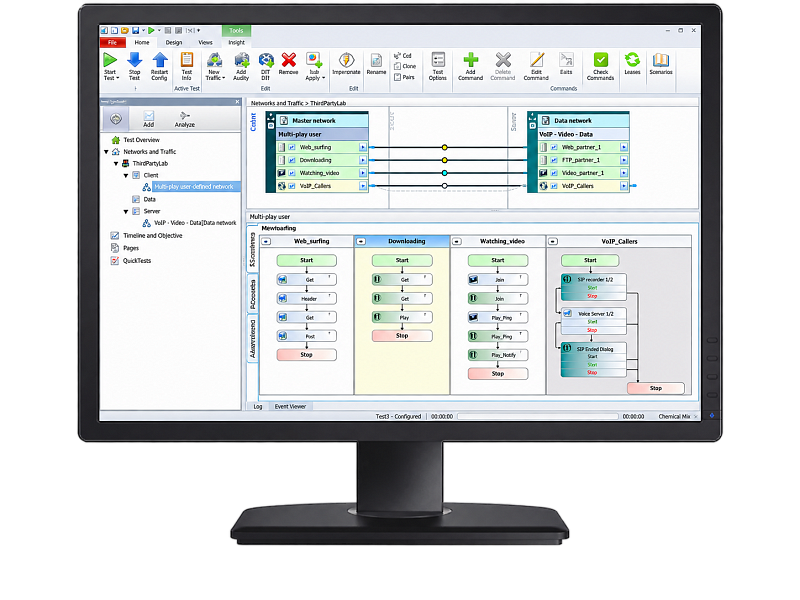The width and height of the screenshot is (800, 600).
Task: Toggle the Web_surfing checkbox in Master network
Action: click(x=292, y=147)
